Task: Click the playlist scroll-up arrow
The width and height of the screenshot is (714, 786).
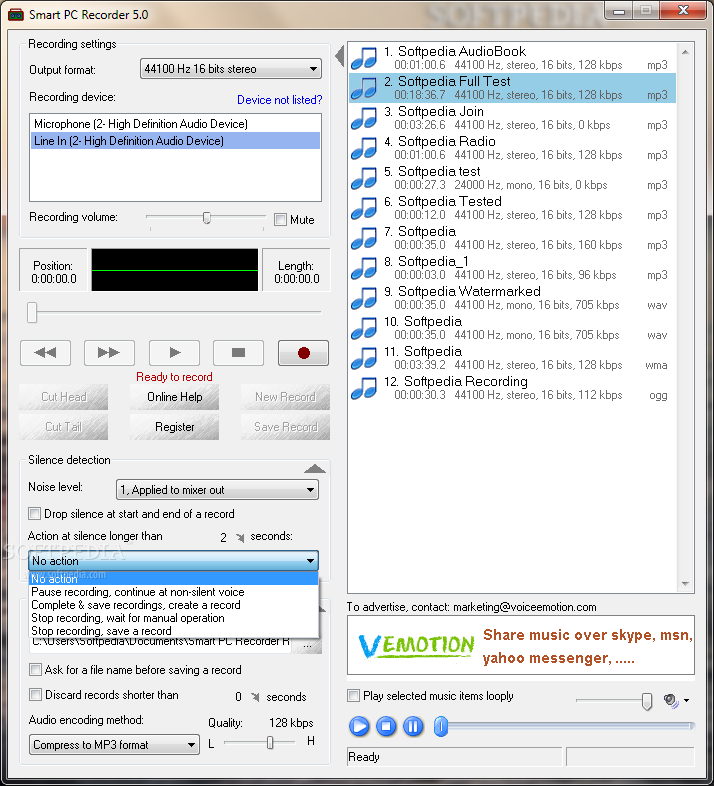Action: pyautogui.click(x=685, y=52)
